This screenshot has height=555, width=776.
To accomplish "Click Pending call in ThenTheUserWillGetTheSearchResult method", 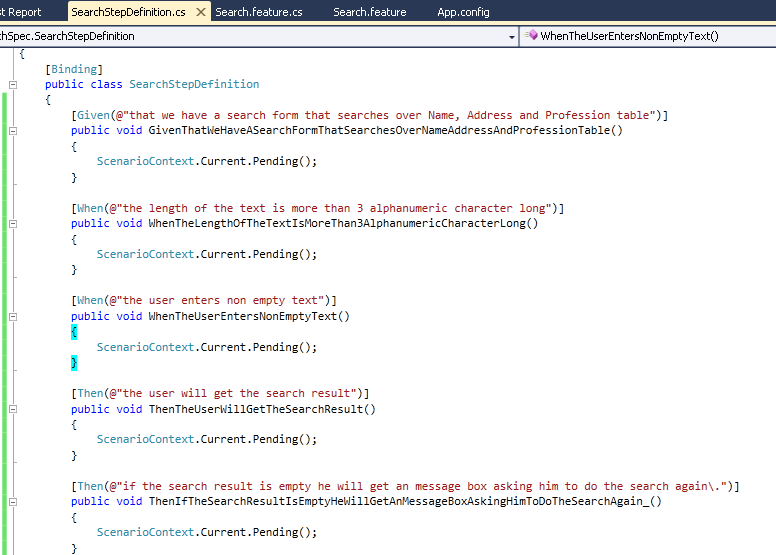I will [x=276, y=439].
